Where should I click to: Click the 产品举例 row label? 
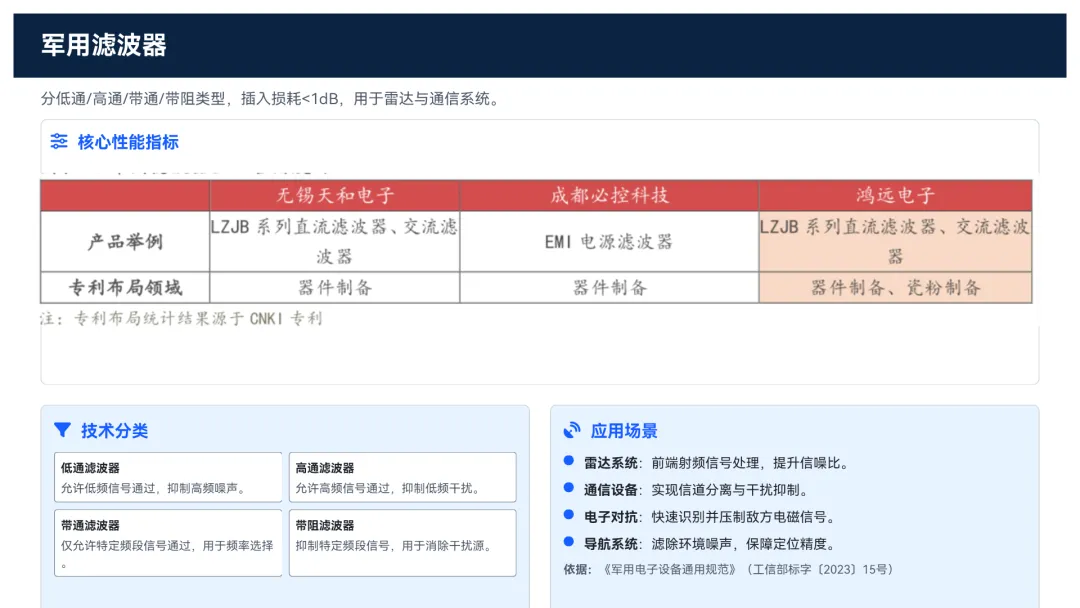pos(125,242)
